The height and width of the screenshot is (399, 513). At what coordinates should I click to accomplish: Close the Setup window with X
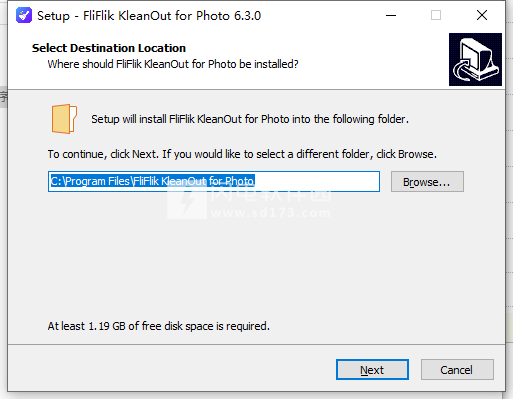[x=482, y=15]
